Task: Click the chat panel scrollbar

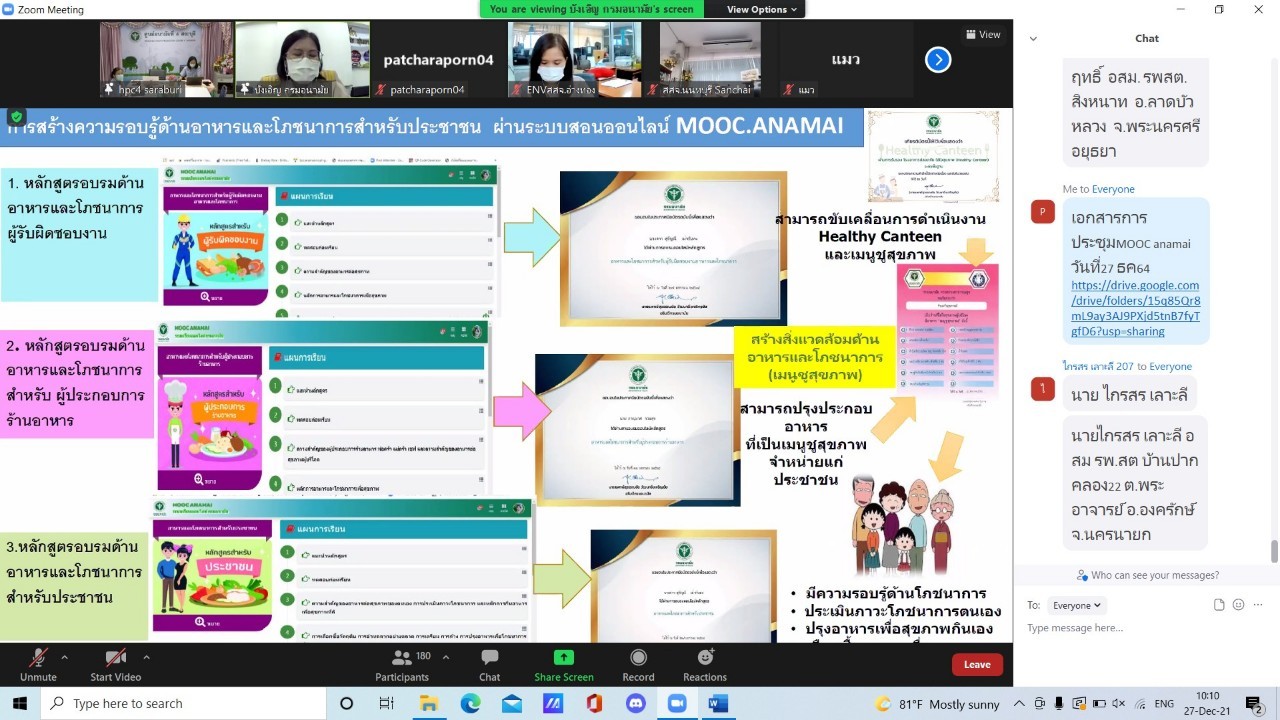Action: point(1274,551)
